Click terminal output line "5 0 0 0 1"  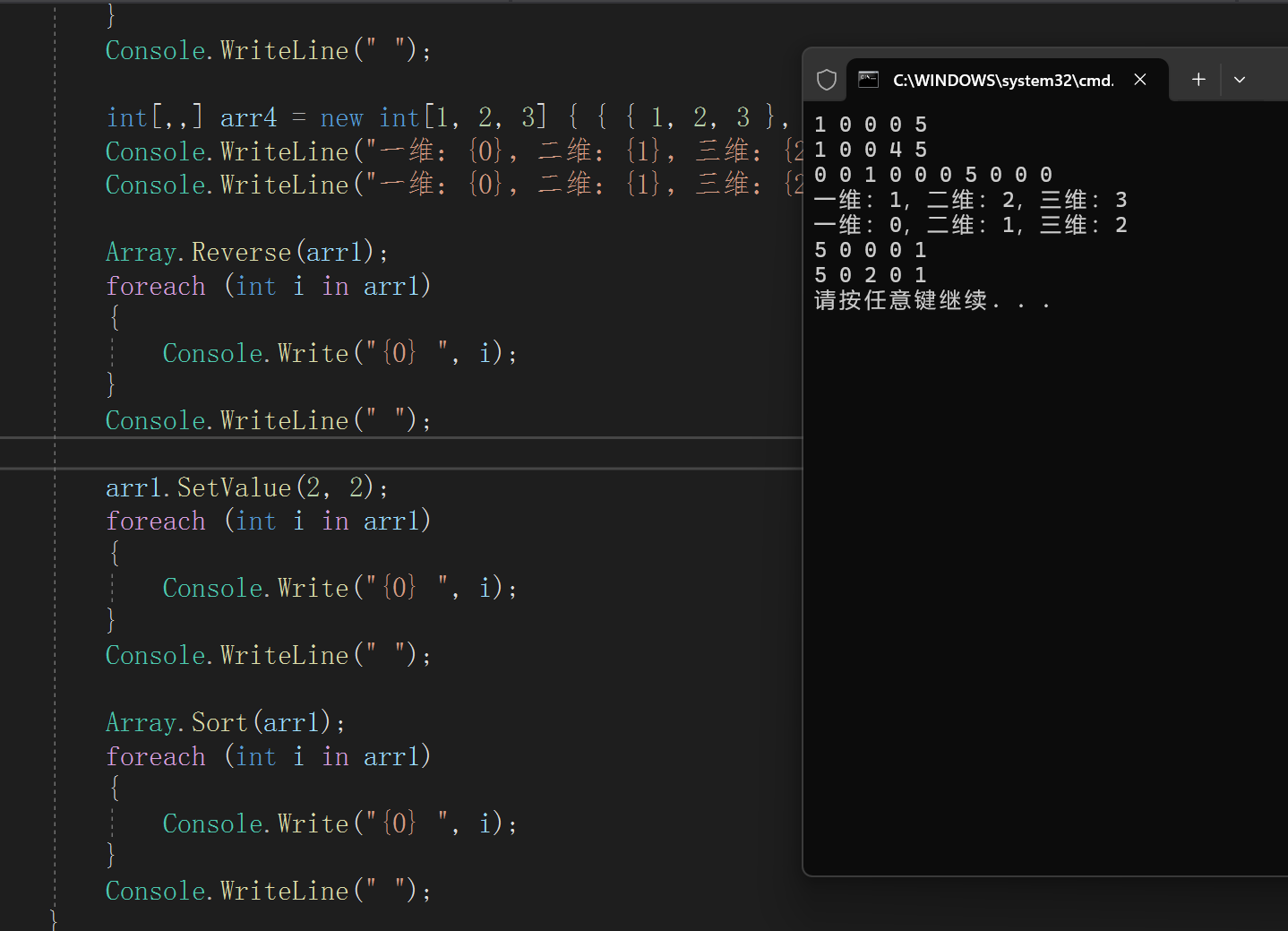pyautogui.click(x=871, y=250)
